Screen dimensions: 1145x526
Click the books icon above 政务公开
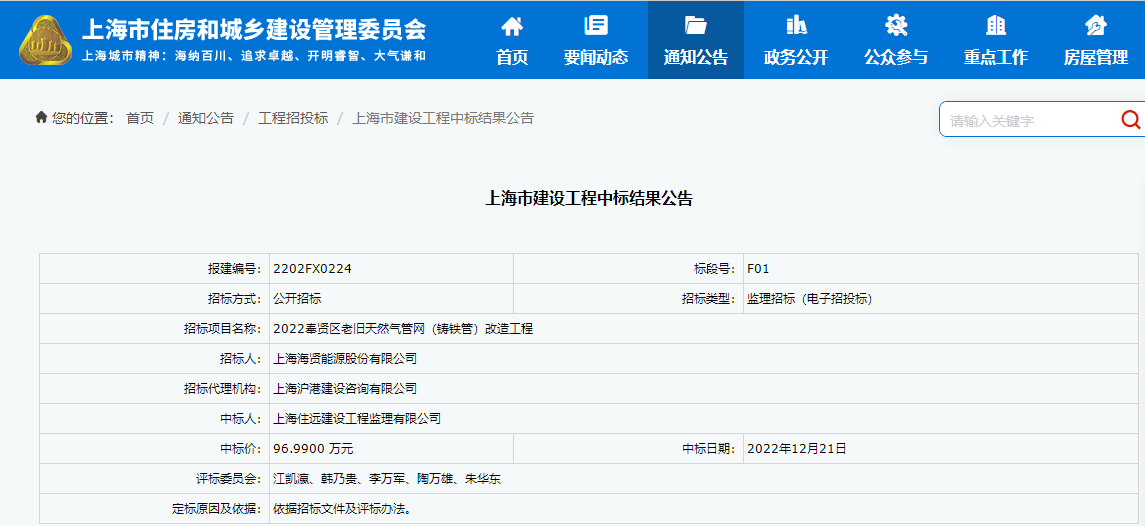pyautogui.click(x=796, y=26)
